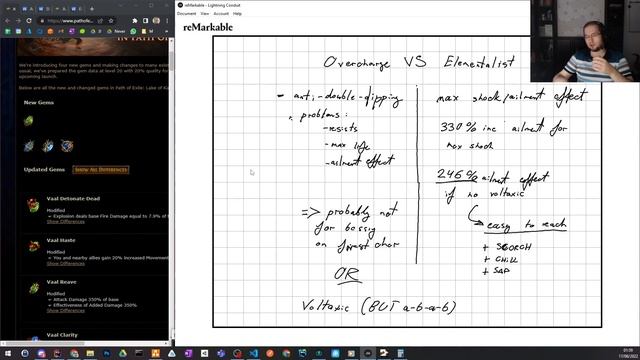Viewport: 640px width, 360px height.
Task: Open the 'Never' Drive bookmark
Action: tap(116, 31)
